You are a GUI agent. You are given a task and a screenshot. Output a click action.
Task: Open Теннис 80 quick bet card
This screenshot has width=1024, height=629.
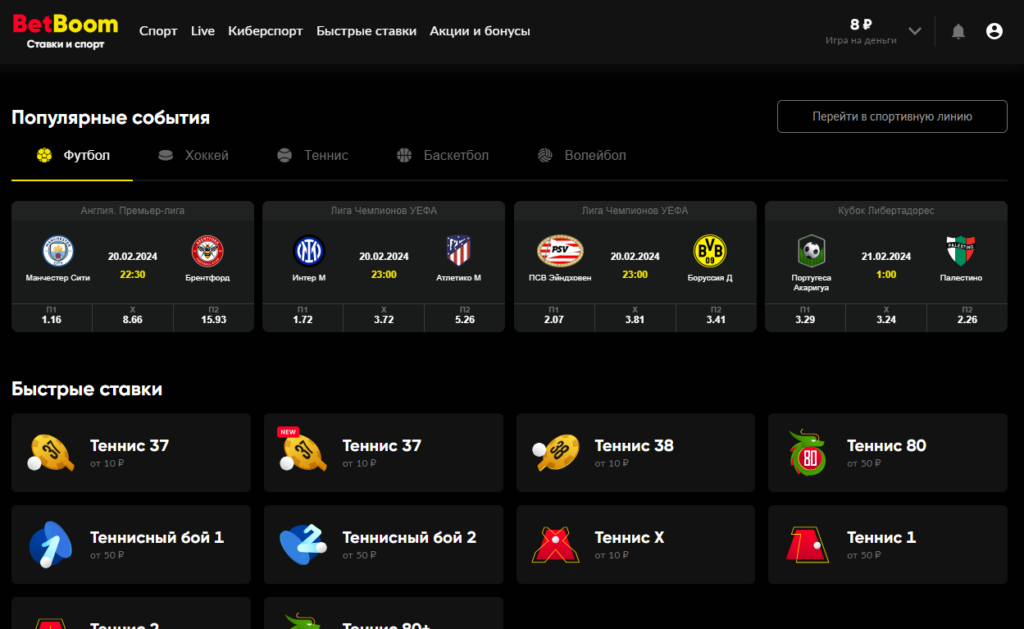(x=888, y=453)
